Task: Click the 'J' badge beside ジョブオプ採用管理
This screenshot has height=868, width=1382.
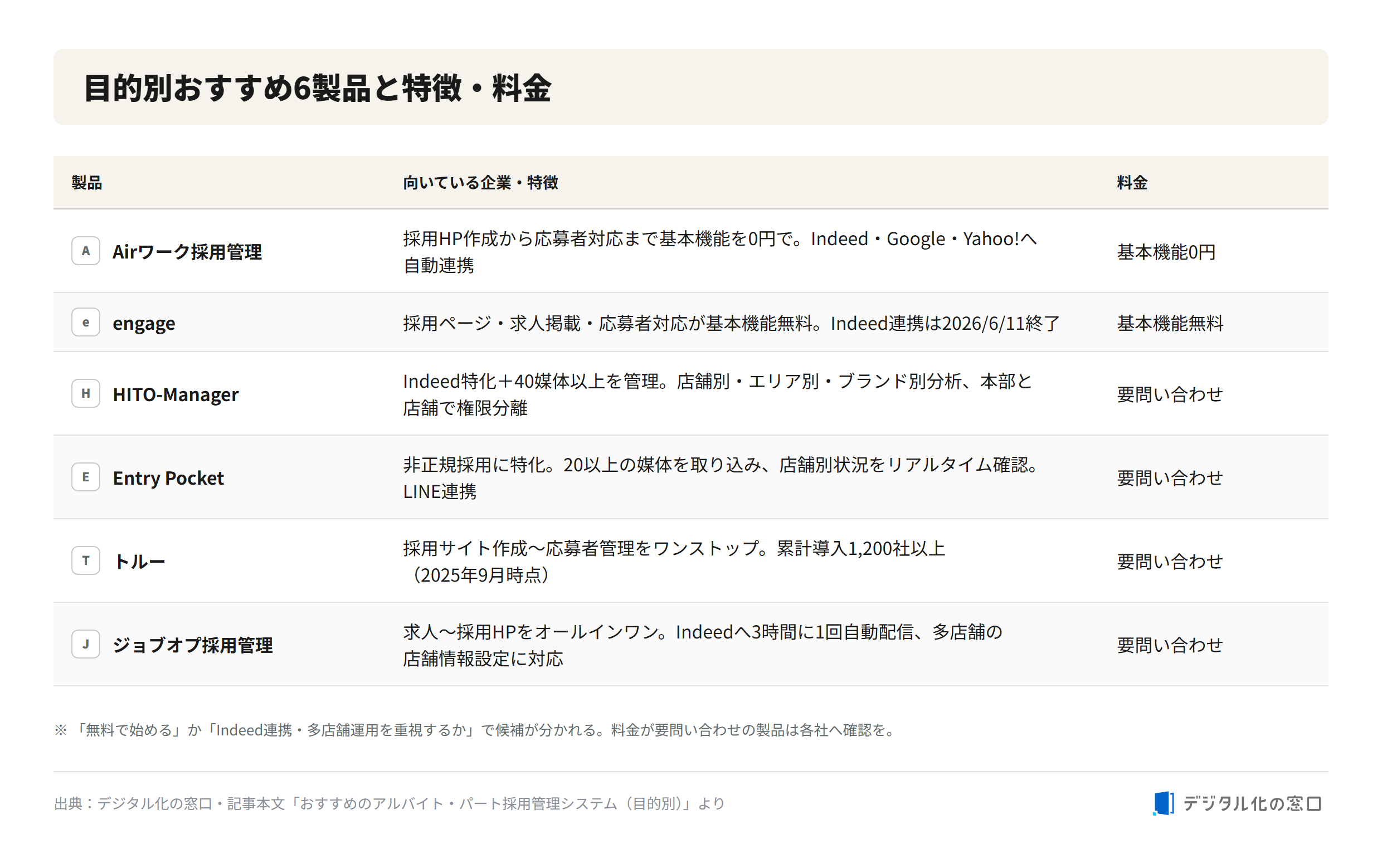Action: click(85, 643)
